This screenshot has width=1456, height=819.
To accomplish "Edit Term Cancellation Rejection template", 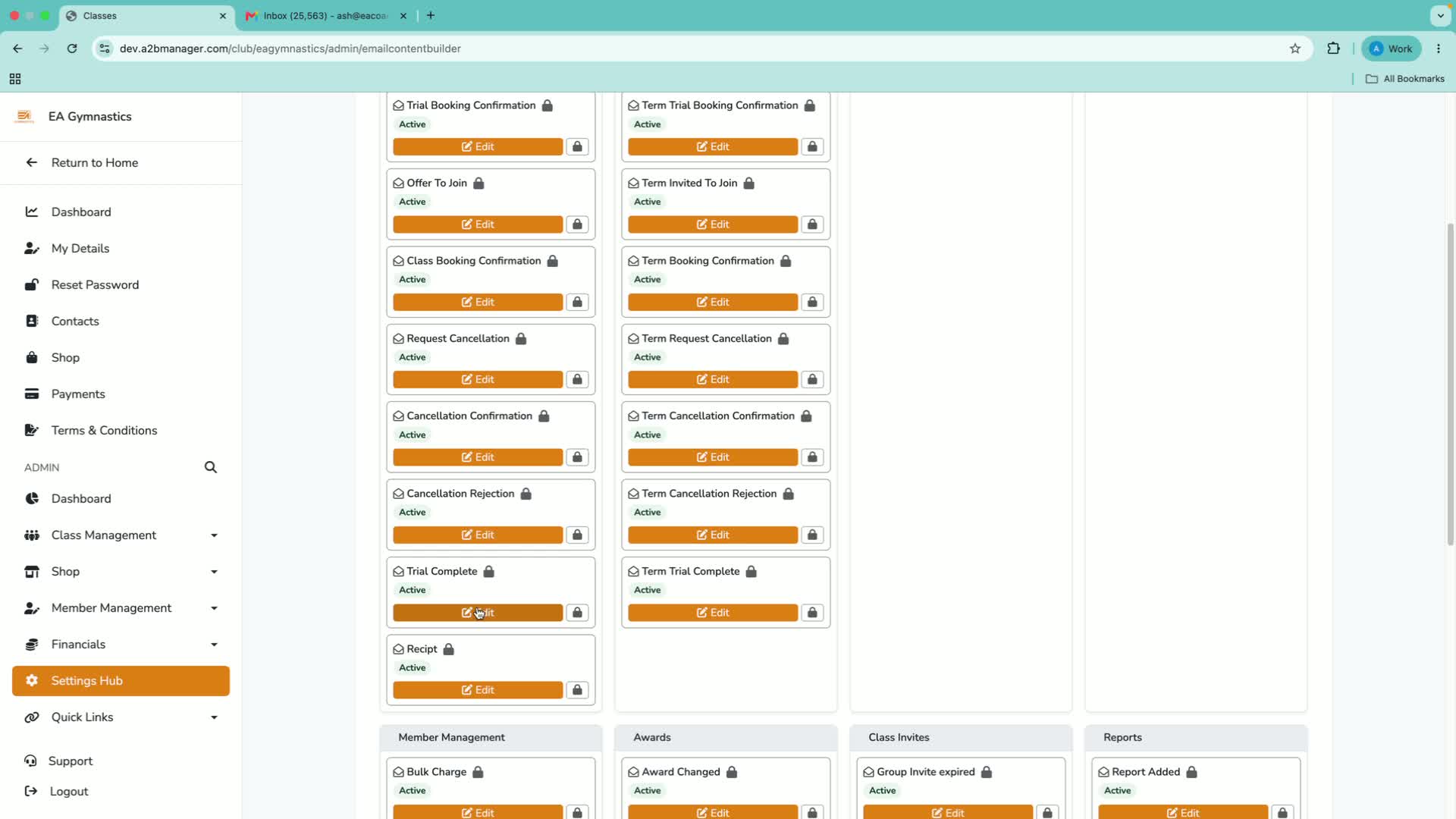I will click(713, 535).
